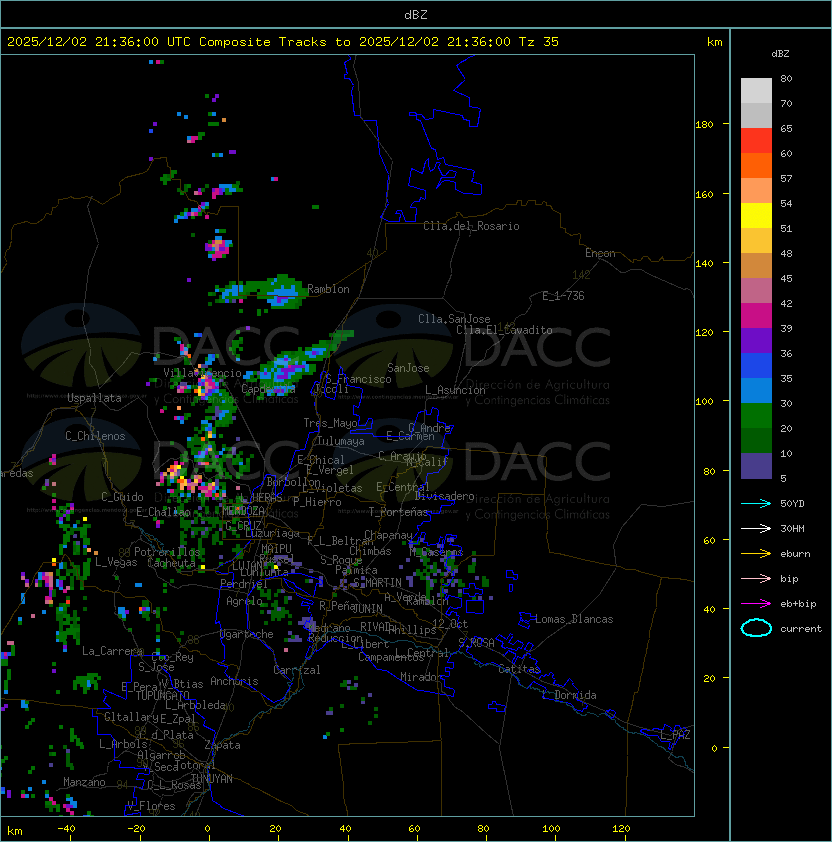
Task: Click the cyan 50YD arrow legend icon
Action: pyautogui.click(x=756, y=504)
